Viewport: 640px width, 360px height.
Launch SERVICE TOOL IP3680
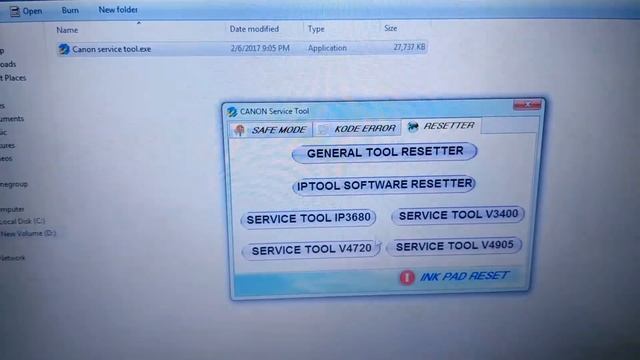point(308,218)
